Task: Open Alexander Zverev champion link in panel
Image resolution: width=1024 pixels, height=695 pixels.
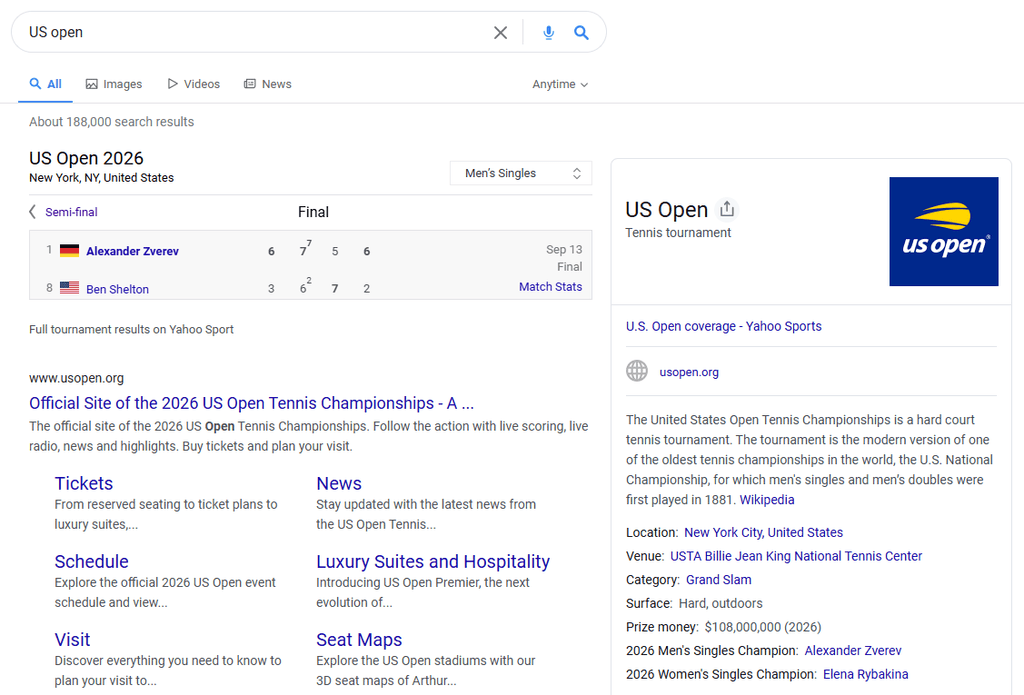Action: pyautogui.click(x=853, y=651)
